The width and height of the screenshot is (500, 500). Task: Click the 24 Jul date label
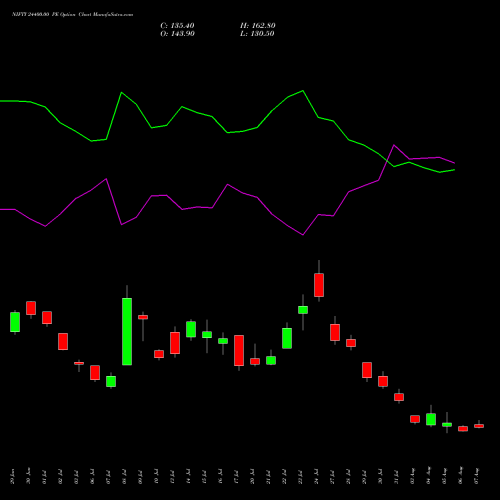pos(317,477)
